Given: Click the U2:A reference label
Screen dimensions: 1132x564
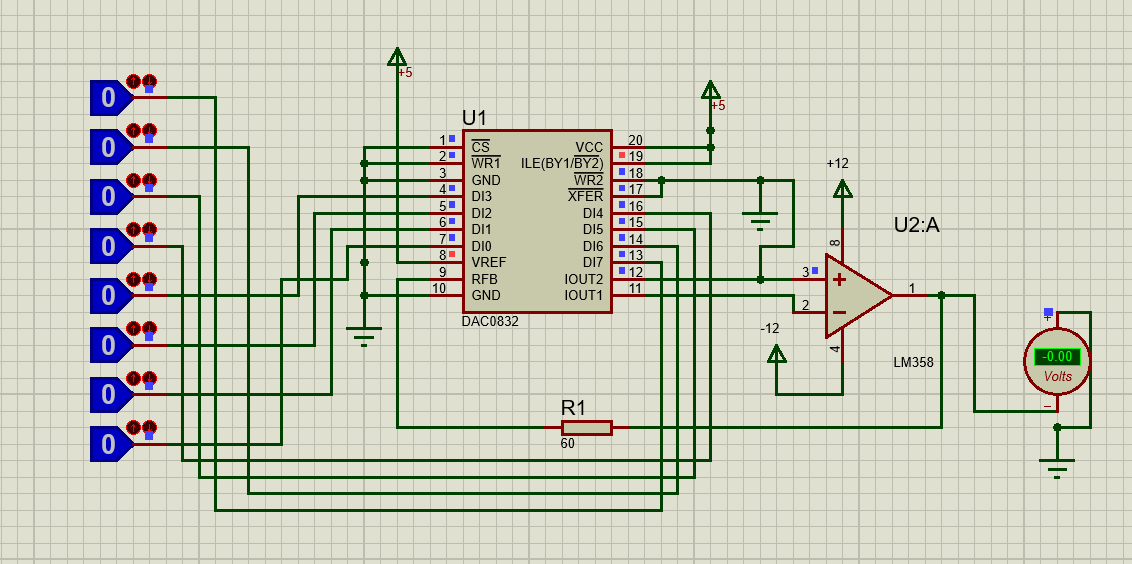Looking at the screenshot, I should (x=917, y=225).
